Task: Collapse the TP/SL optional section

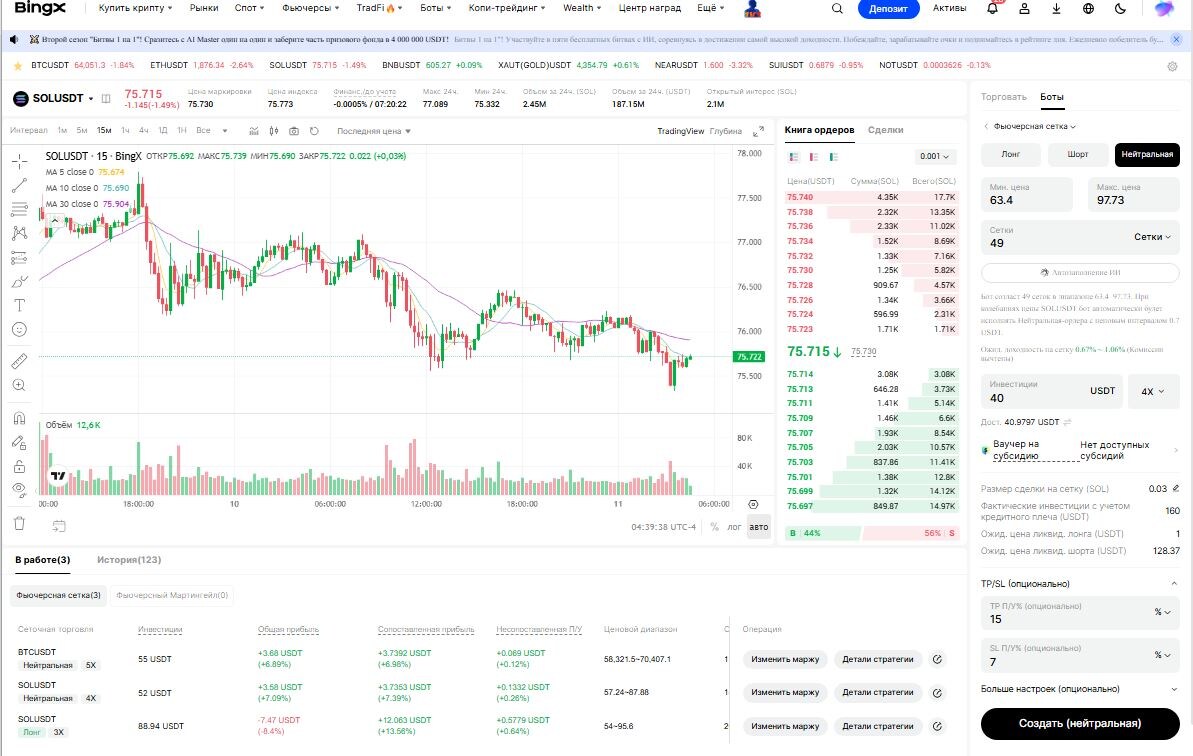Action: (1174, 583)
